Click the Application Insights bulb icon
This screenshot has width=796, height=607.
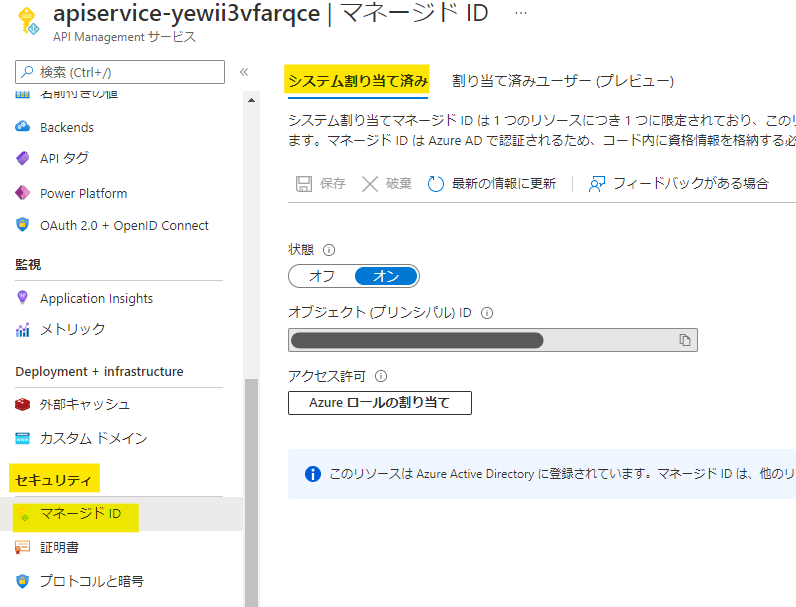[23, 298]
